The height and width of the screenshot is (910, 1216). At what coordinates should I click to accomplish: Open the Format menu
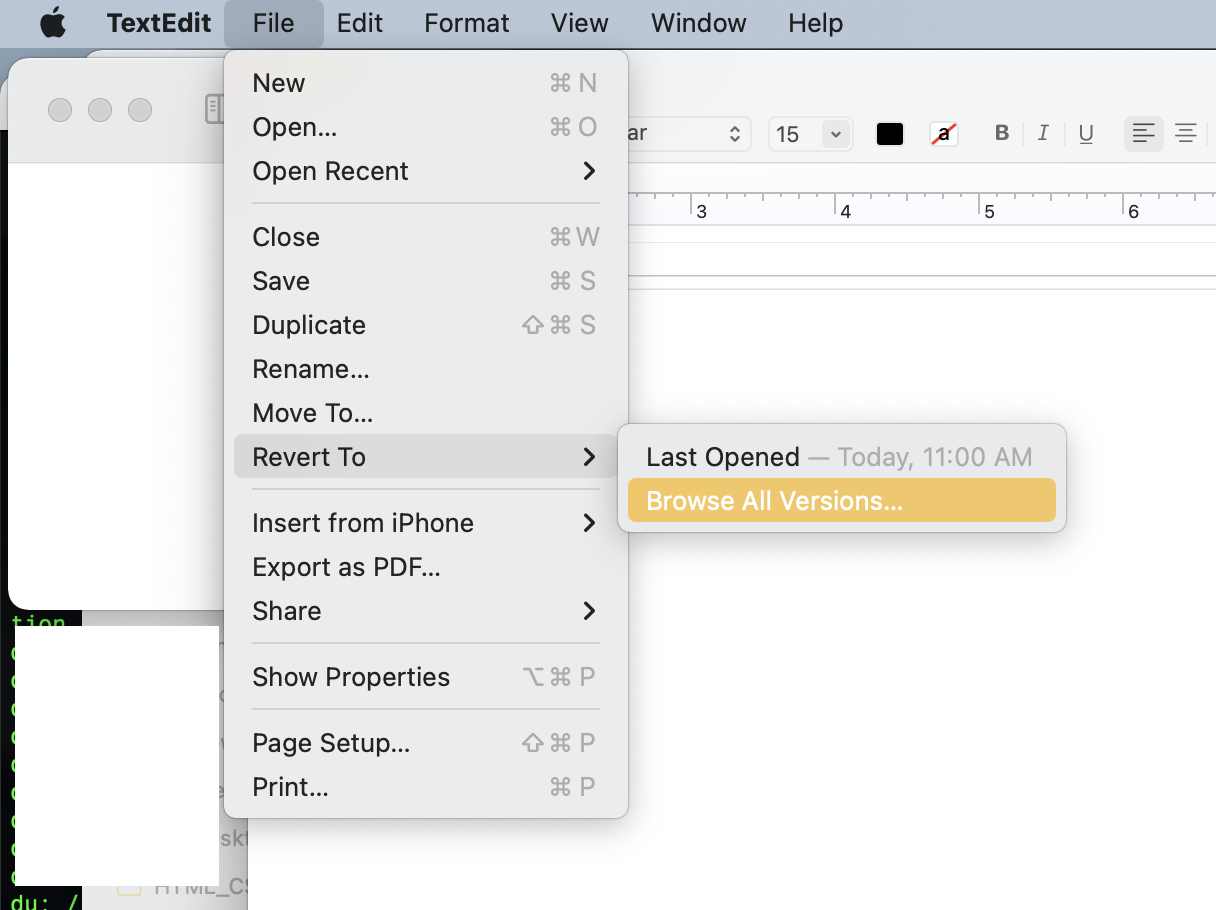coord(466,22)
